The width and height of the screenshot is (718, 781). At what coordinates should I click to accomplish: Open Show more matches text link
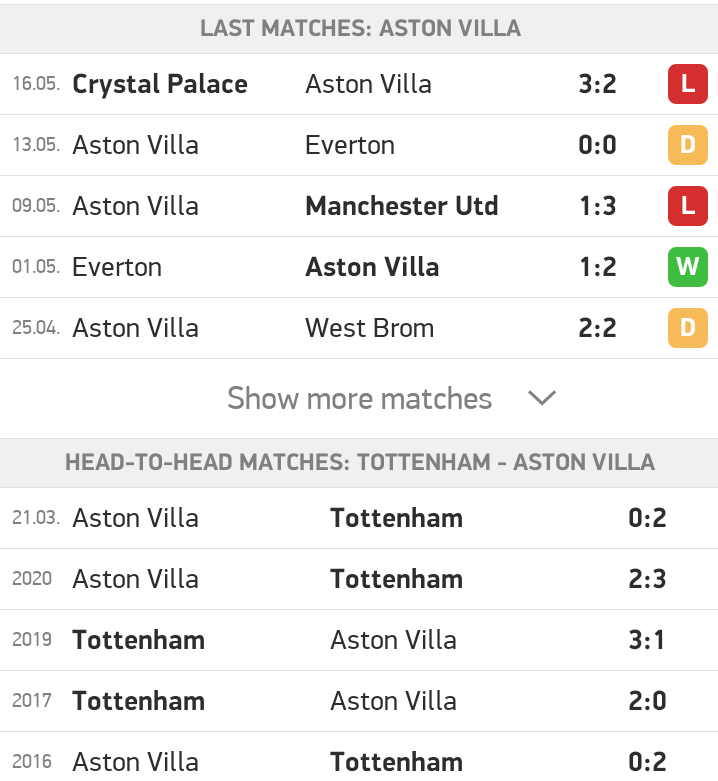coord(359,398)
